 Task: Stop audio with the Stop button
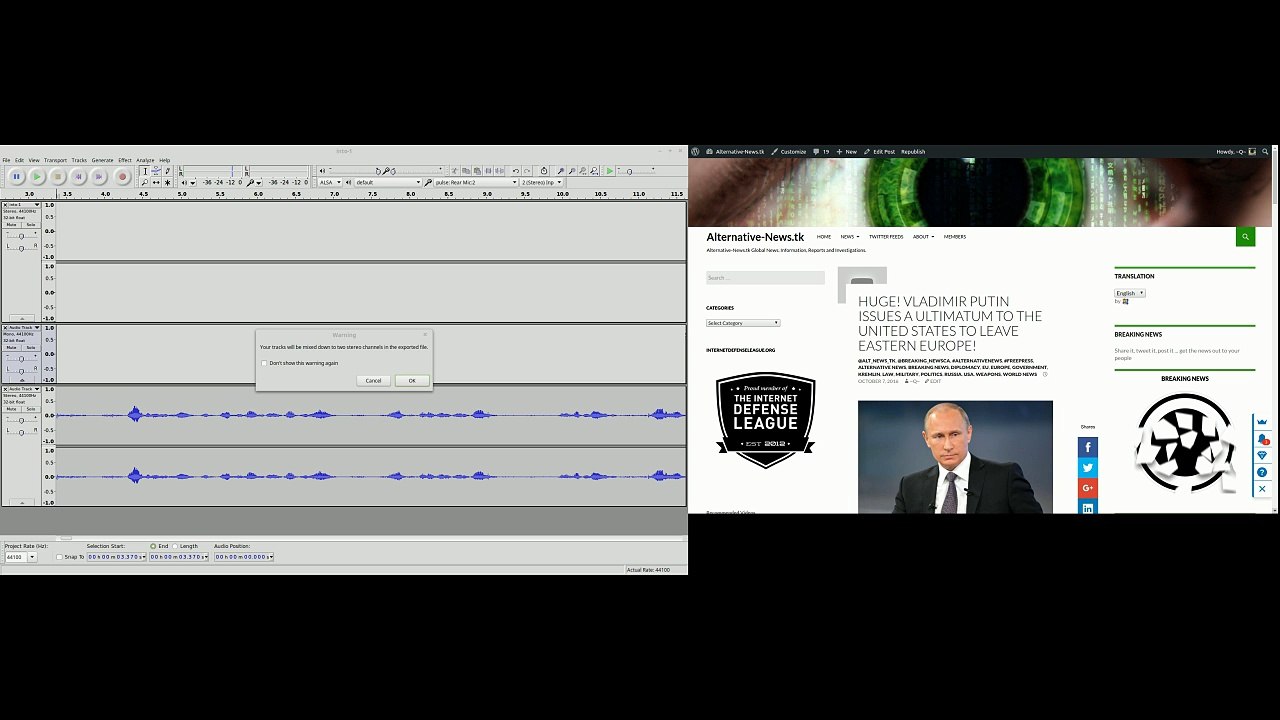57,177
